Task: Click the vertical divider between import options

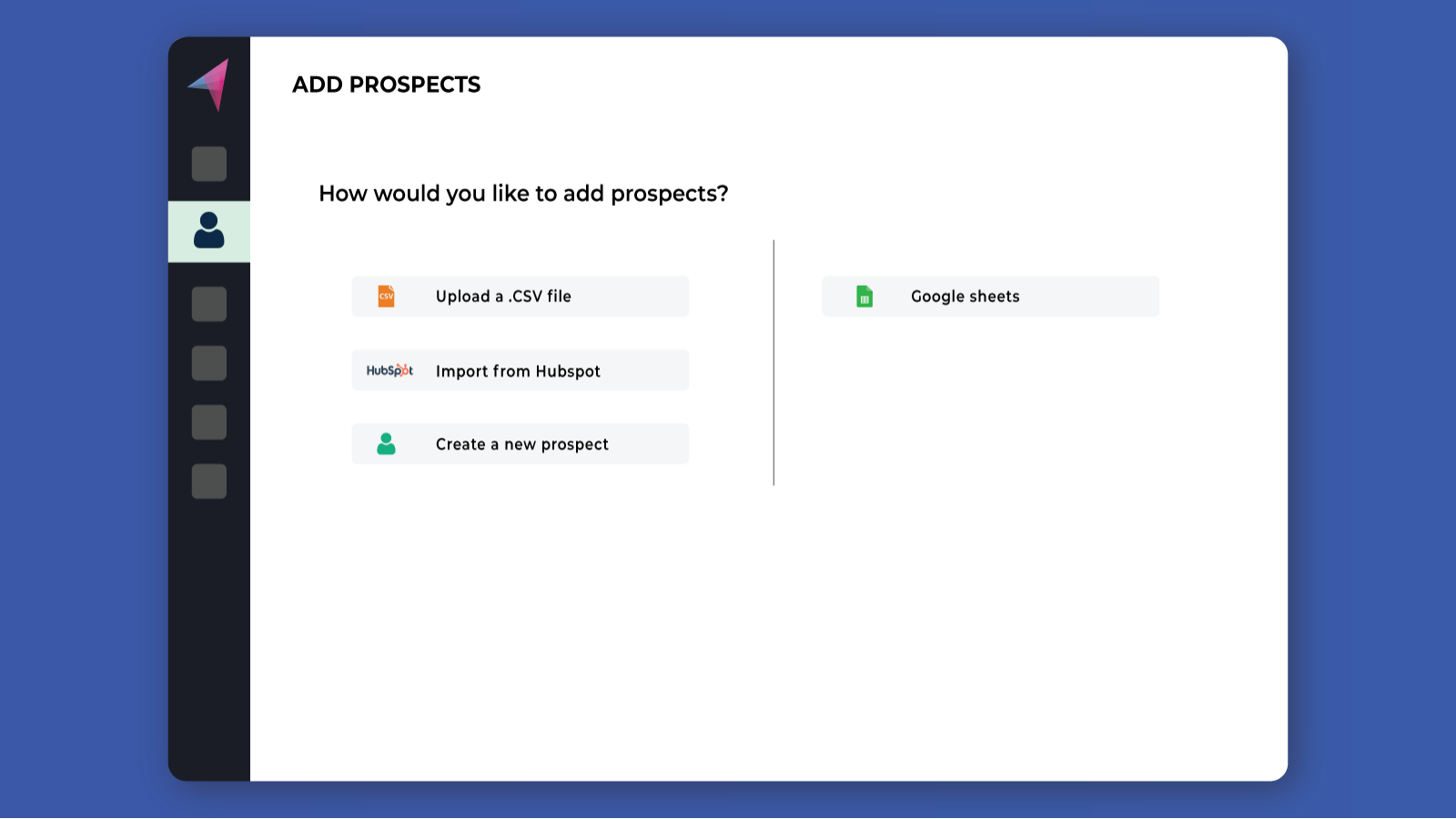Action: 773,362
